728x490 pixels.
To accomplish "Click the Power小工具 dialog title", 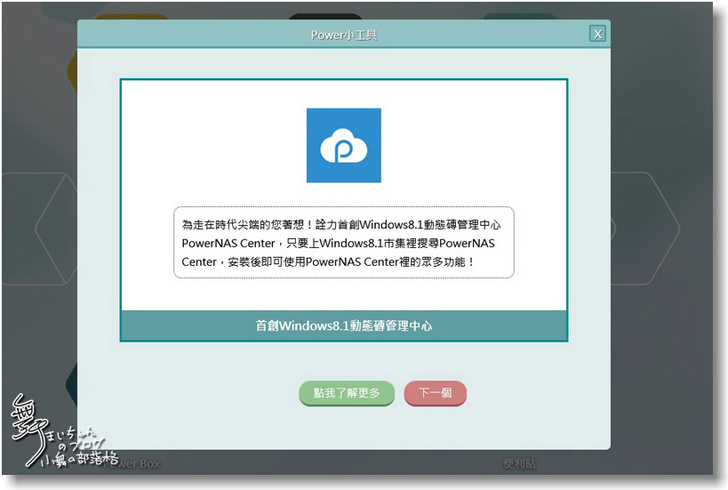I will pyautogui.click(x=344, y=35).
